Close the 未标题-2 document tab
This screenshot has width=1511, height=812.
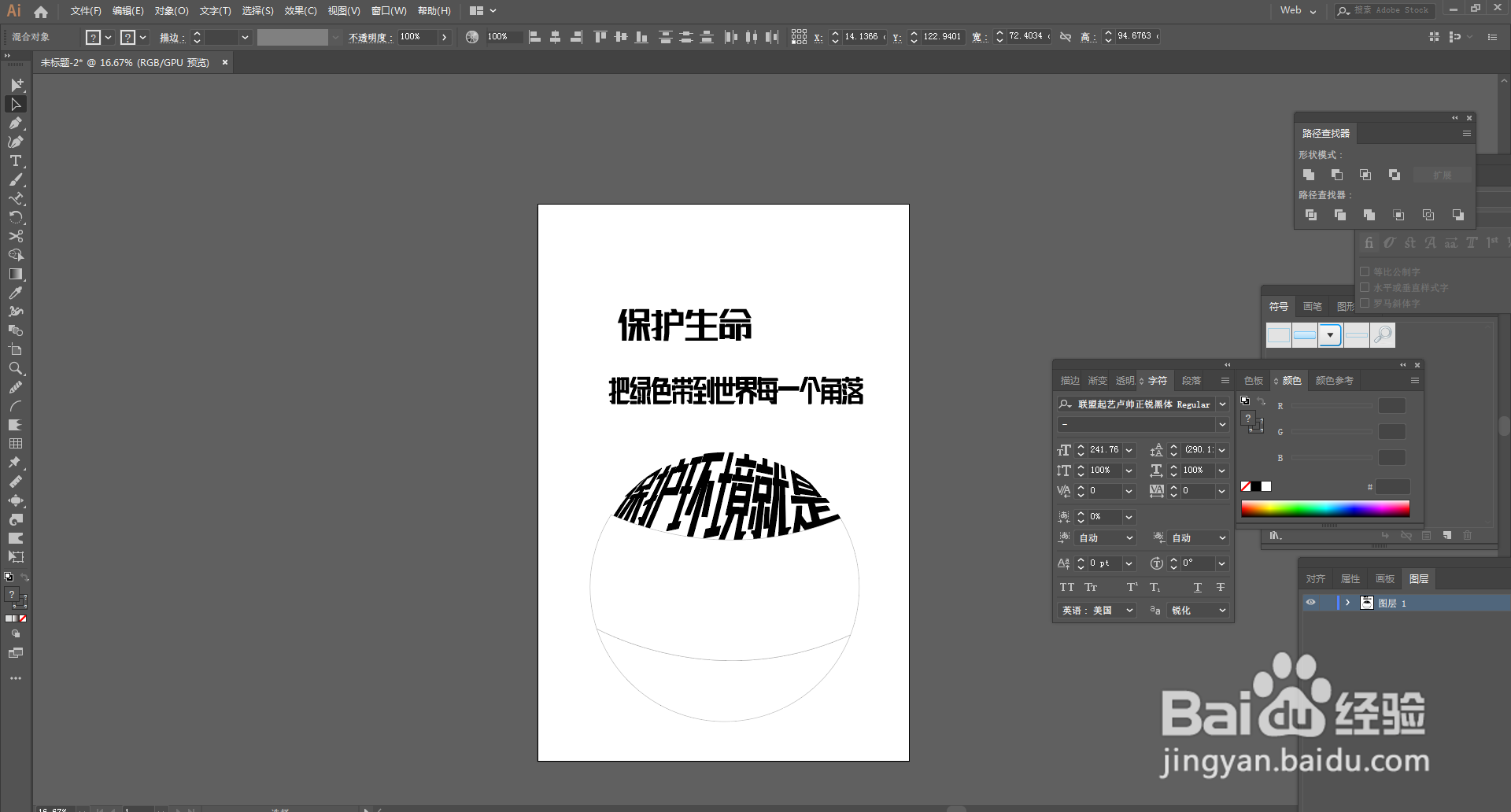click(x=225, y=62)
